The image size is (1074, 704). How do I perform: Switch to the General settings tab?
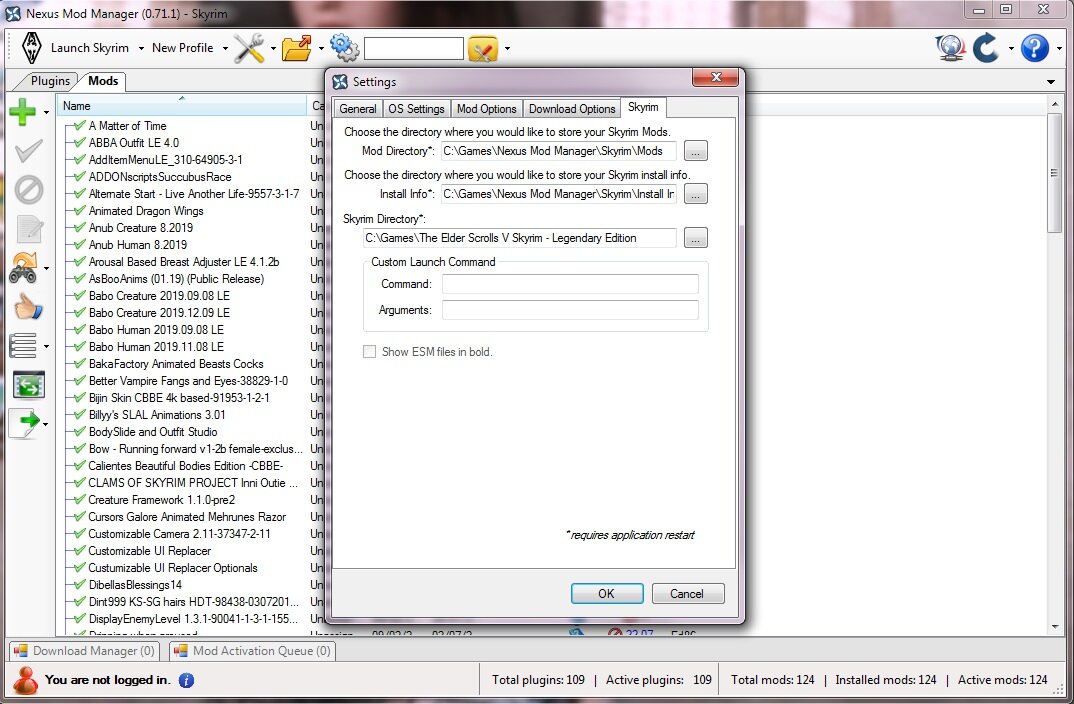(358, 109)
